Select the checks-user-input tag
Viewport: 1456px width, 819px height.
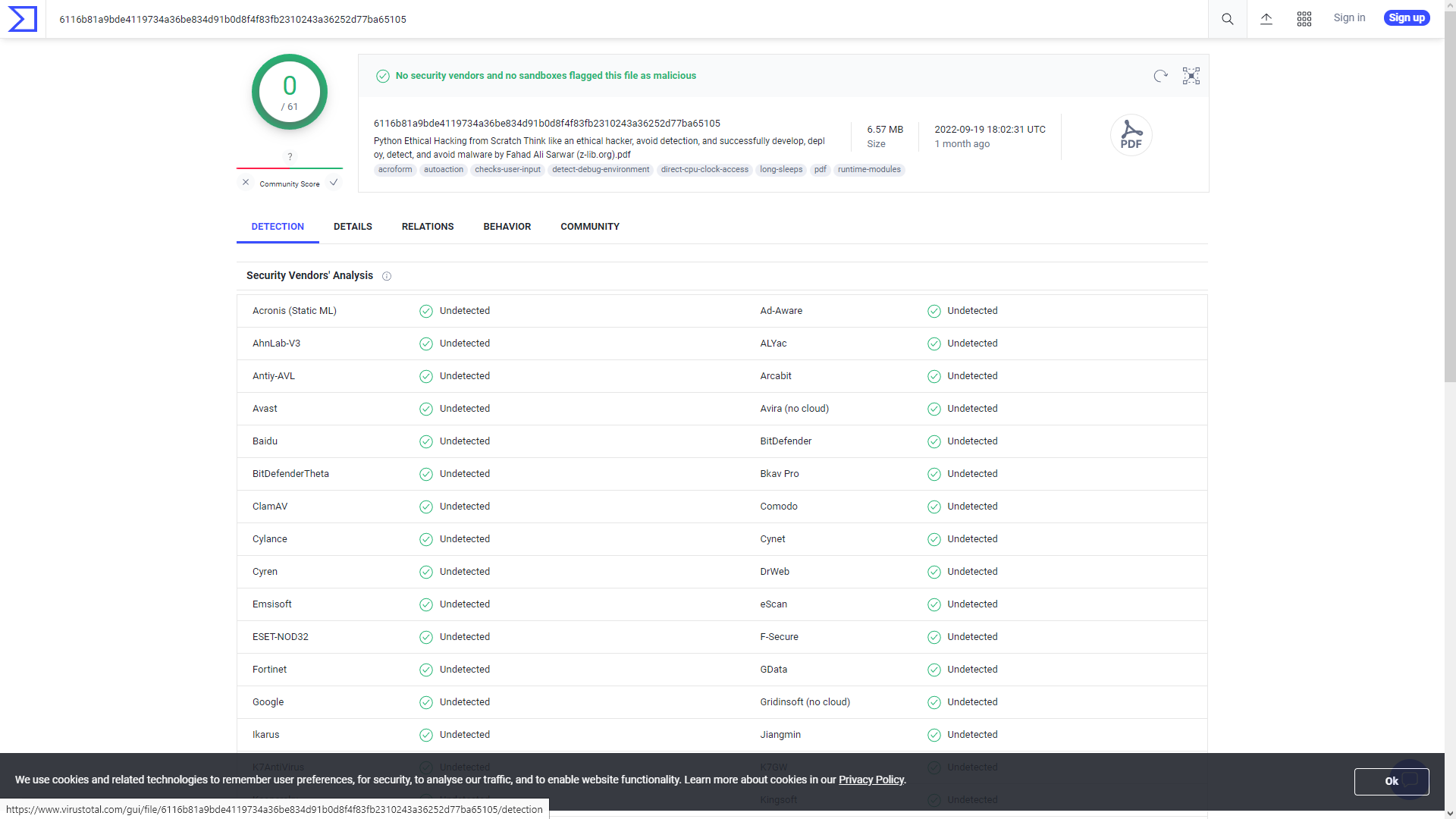(507, 170)
